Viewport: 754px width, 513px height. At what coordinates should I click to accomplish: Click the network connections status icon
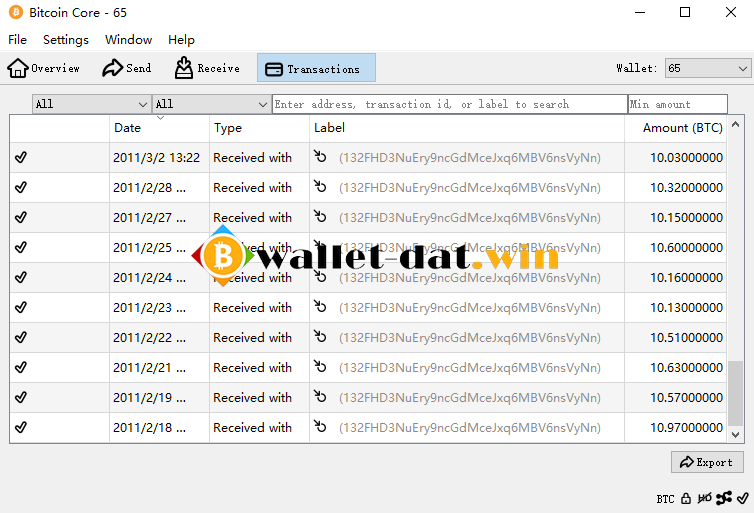click(x=724, y=499)
